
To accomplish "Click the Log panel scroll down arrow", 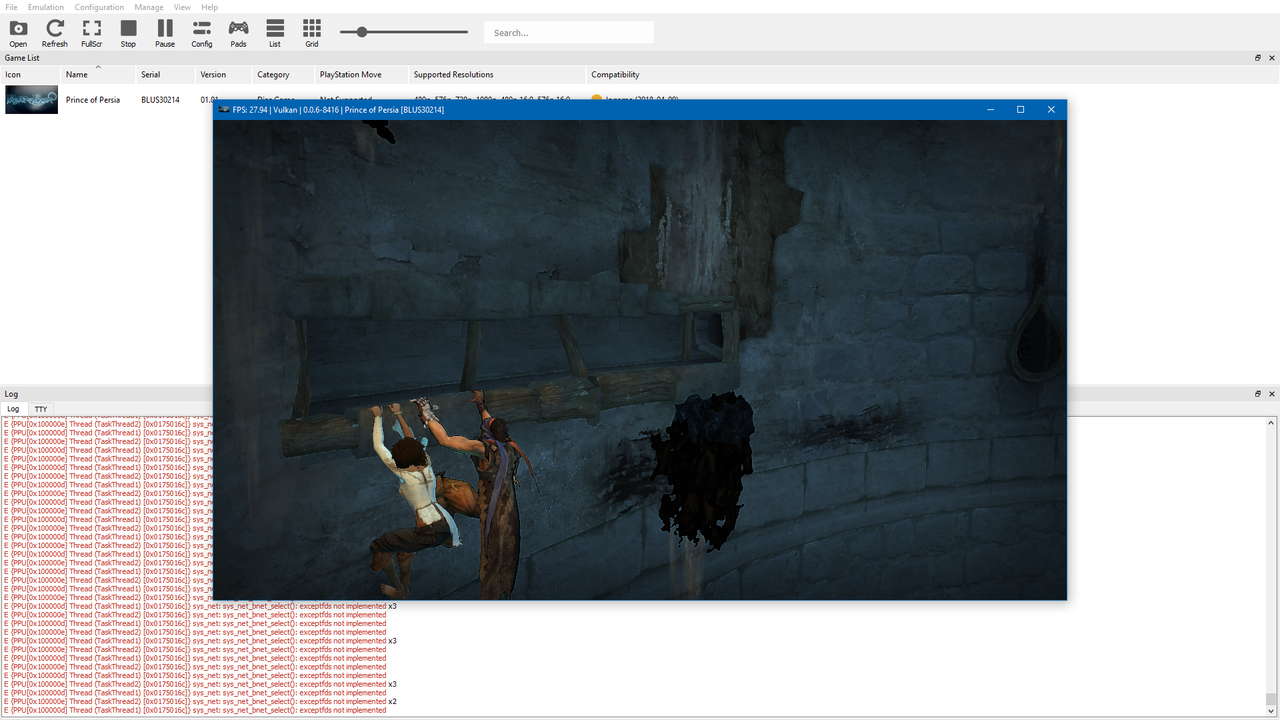I will click(1271, 710).
